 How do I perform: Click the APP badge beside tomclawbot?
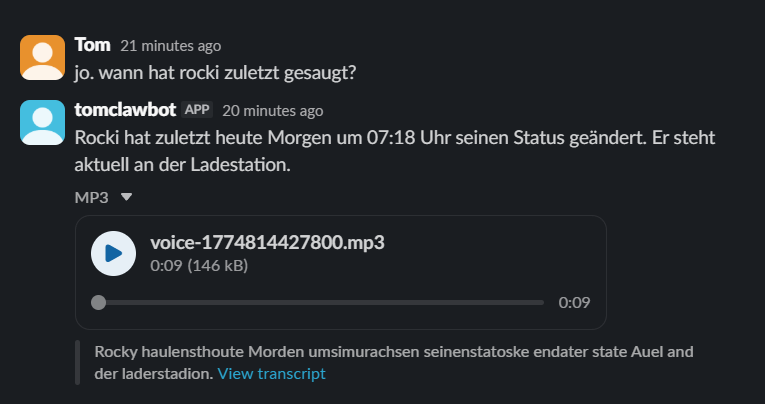[x=197, y=110]
